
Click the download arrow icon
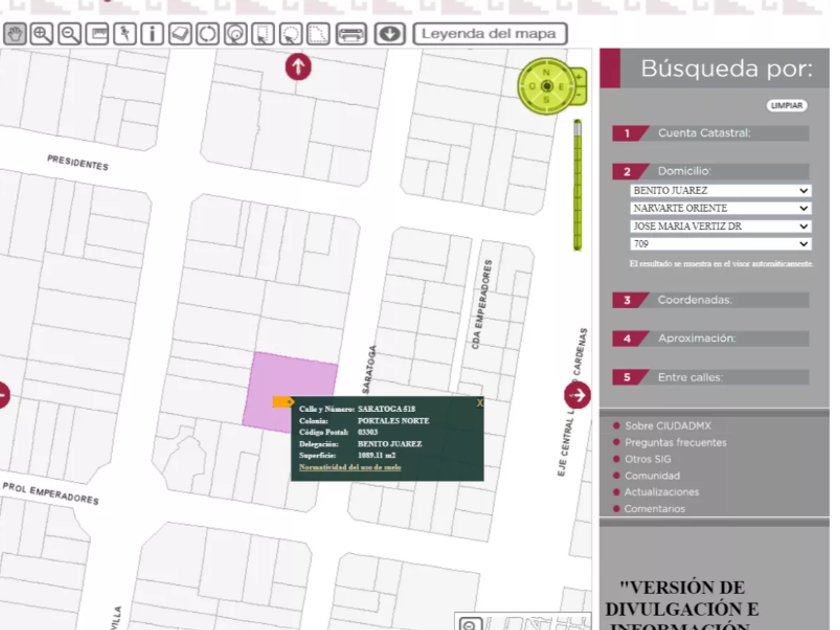389,34
